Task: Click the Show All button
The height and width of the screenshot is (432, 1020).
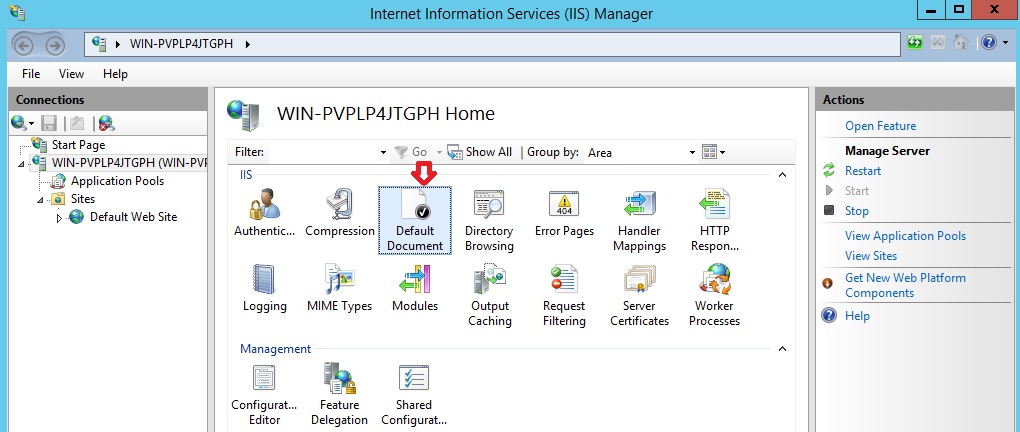Action: pyautogui.click(x=480, y=152)
